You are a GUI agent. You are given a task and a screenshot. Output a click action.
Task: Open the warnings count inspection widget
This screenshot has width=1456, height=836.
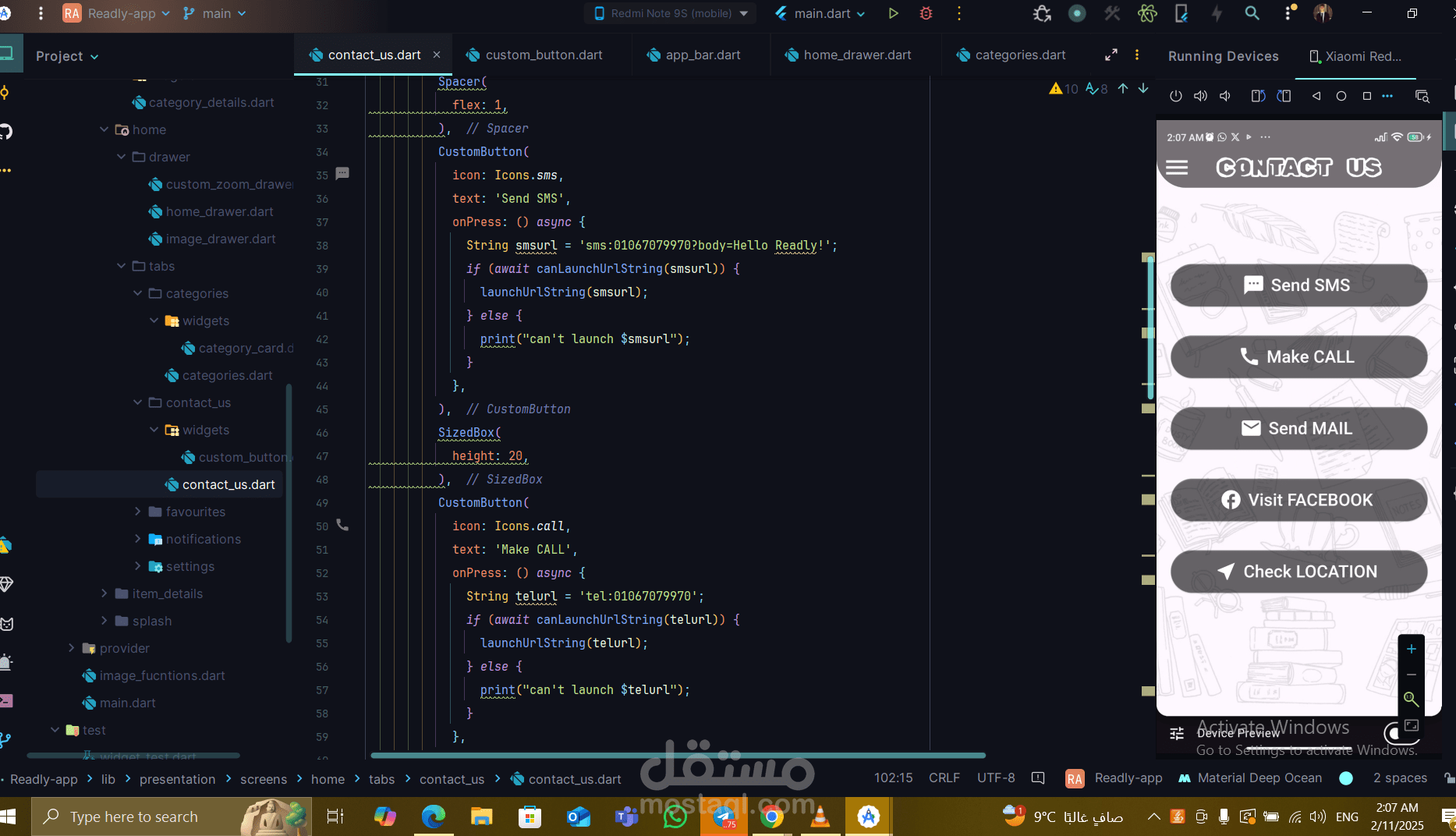click(x=1063, y=88)
